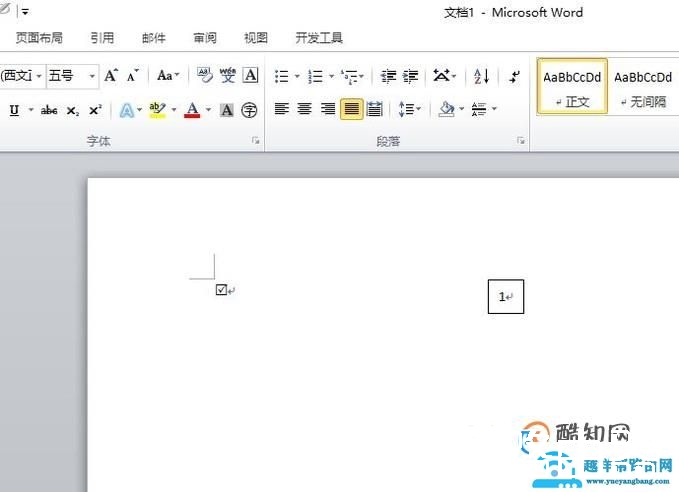Click the Text Effects glowing A icon
Viewport: 679px width, 492px height.
[126, 110]
